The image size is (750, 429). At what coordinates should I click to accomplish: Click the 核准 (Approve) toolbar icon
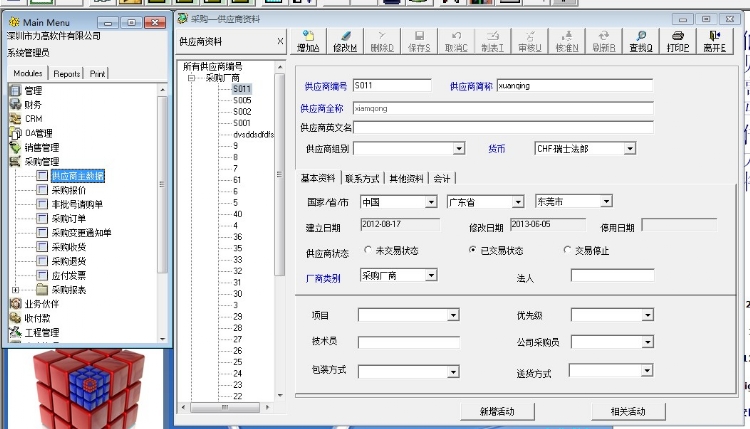(x=567, y=41)
